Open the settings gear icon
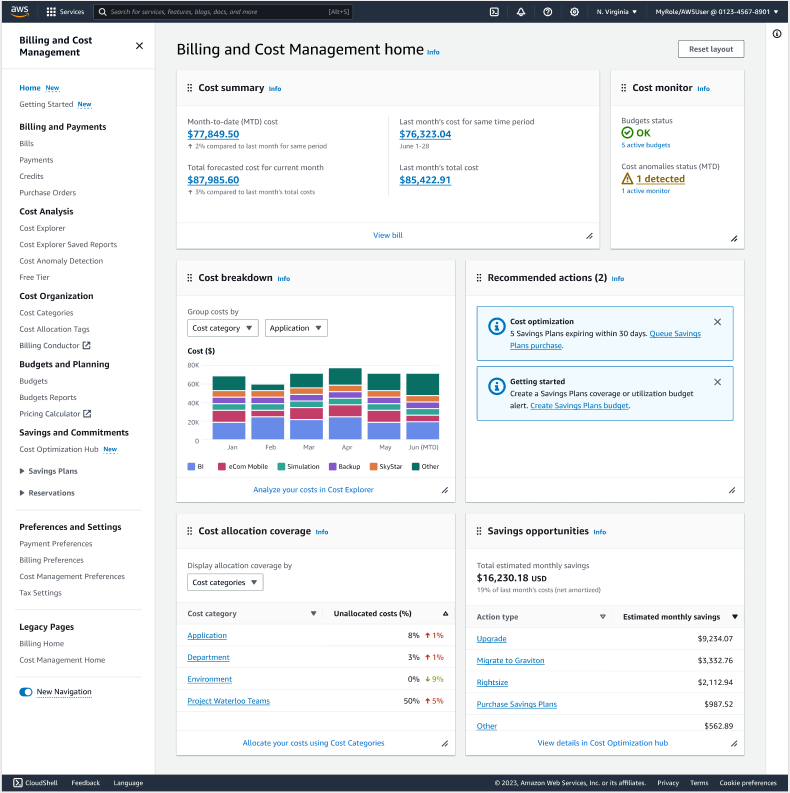 click(574, 12)
